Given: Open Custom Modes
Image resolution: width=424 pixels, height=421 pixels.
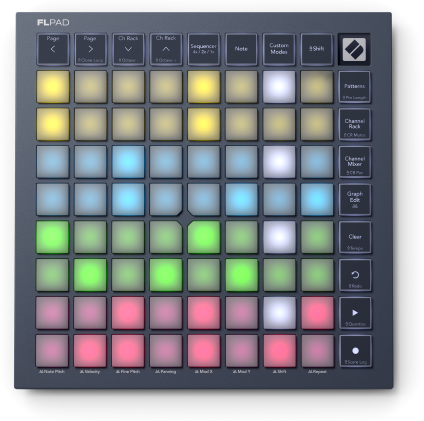Looking at the screenshot, I should (x=279, y=49).
